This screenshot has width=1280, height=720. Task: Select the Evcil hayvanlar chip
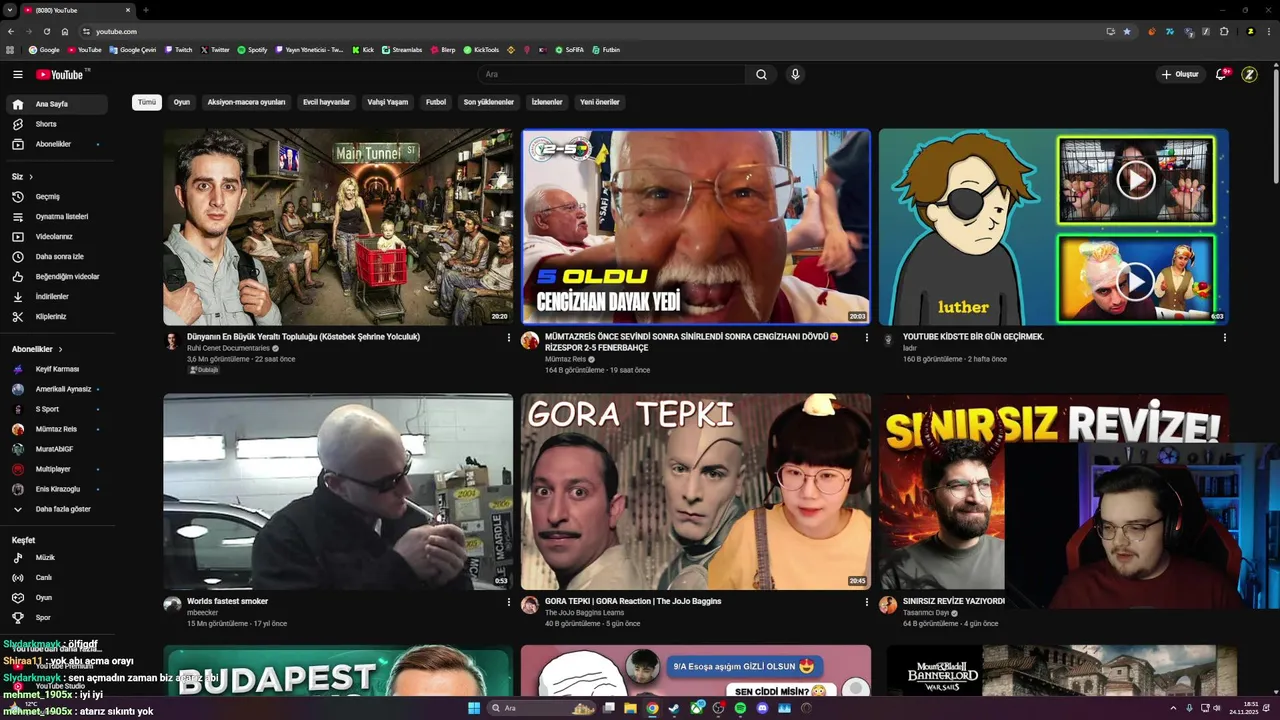[x=326, y=102]
